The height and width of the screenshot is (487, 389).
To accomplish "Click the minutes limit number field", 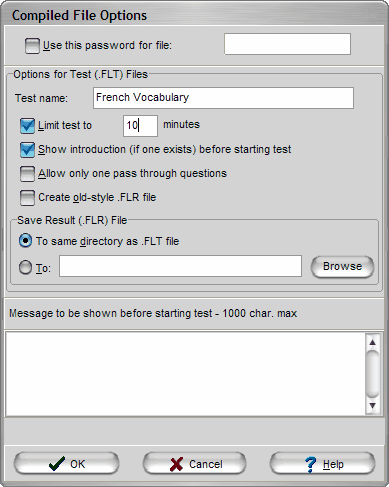I will point(140,126).
